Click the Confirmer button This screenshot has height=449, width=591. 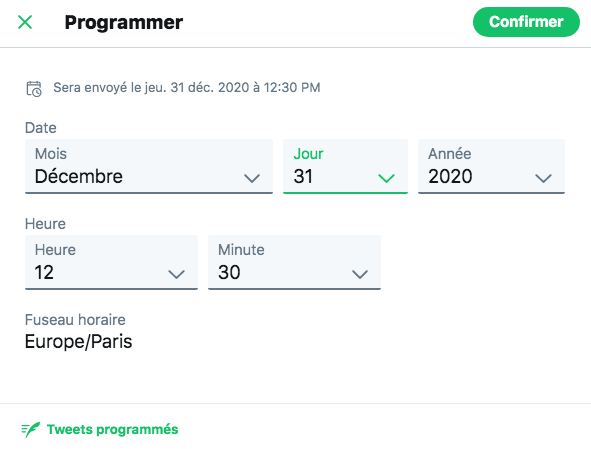(x=526, y=22)
